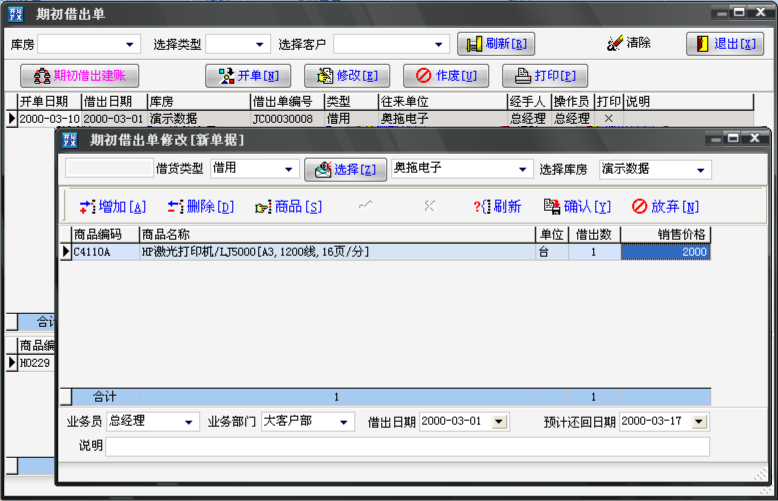Click the 商品名称 column header

[x=337, y=234]
